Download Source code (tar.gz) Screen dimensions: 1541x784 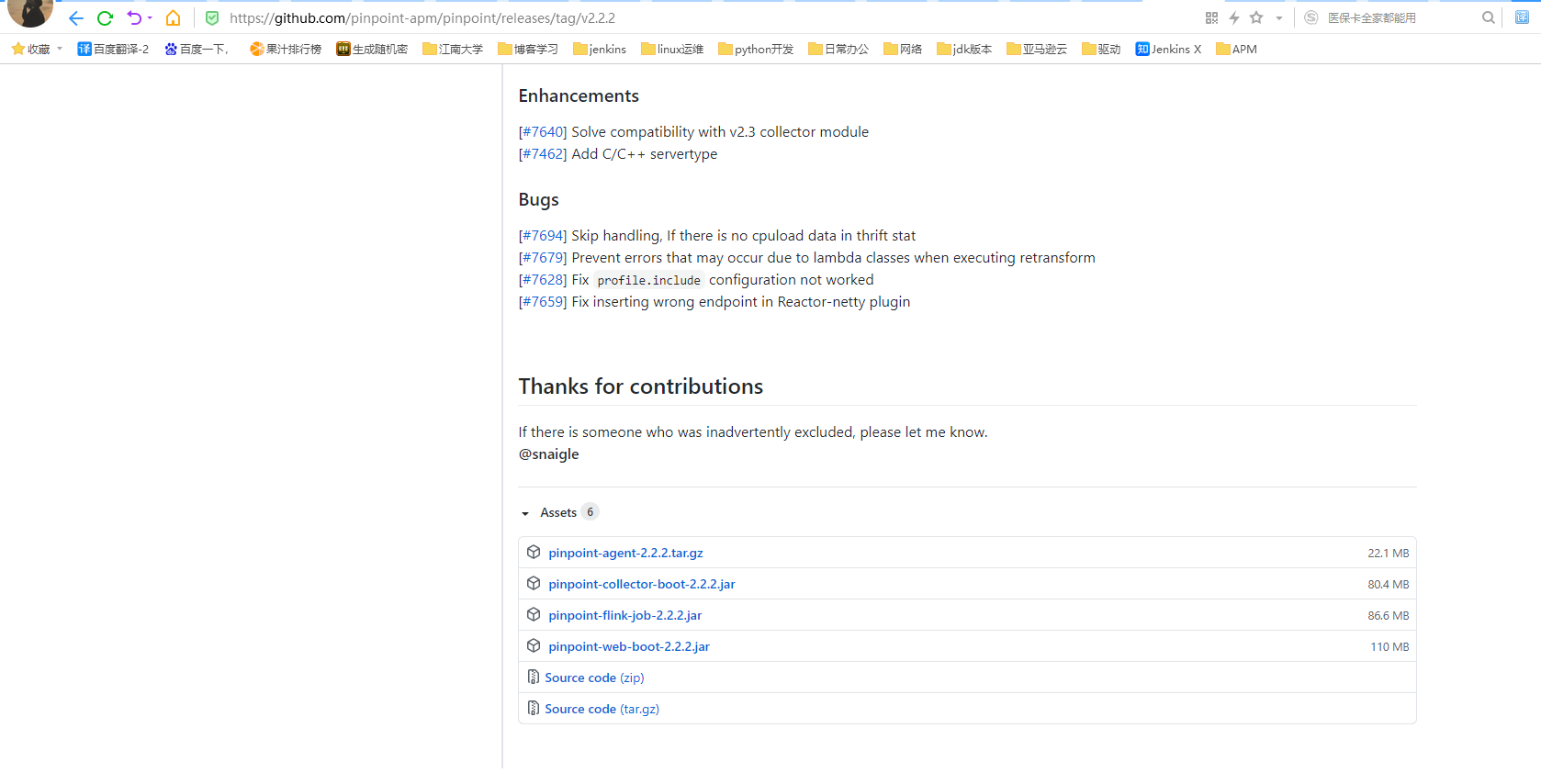coord(602,709)
